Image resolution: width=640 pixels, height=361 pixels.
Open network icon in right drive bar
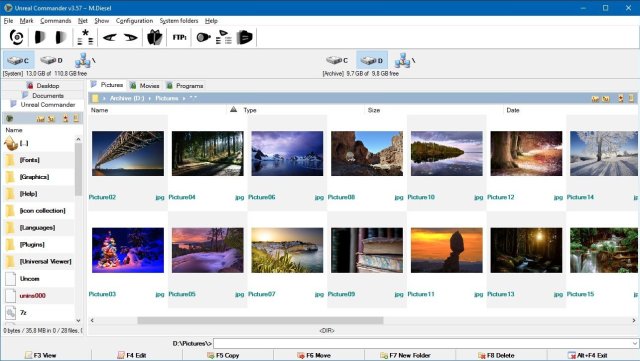click(404, 60)
